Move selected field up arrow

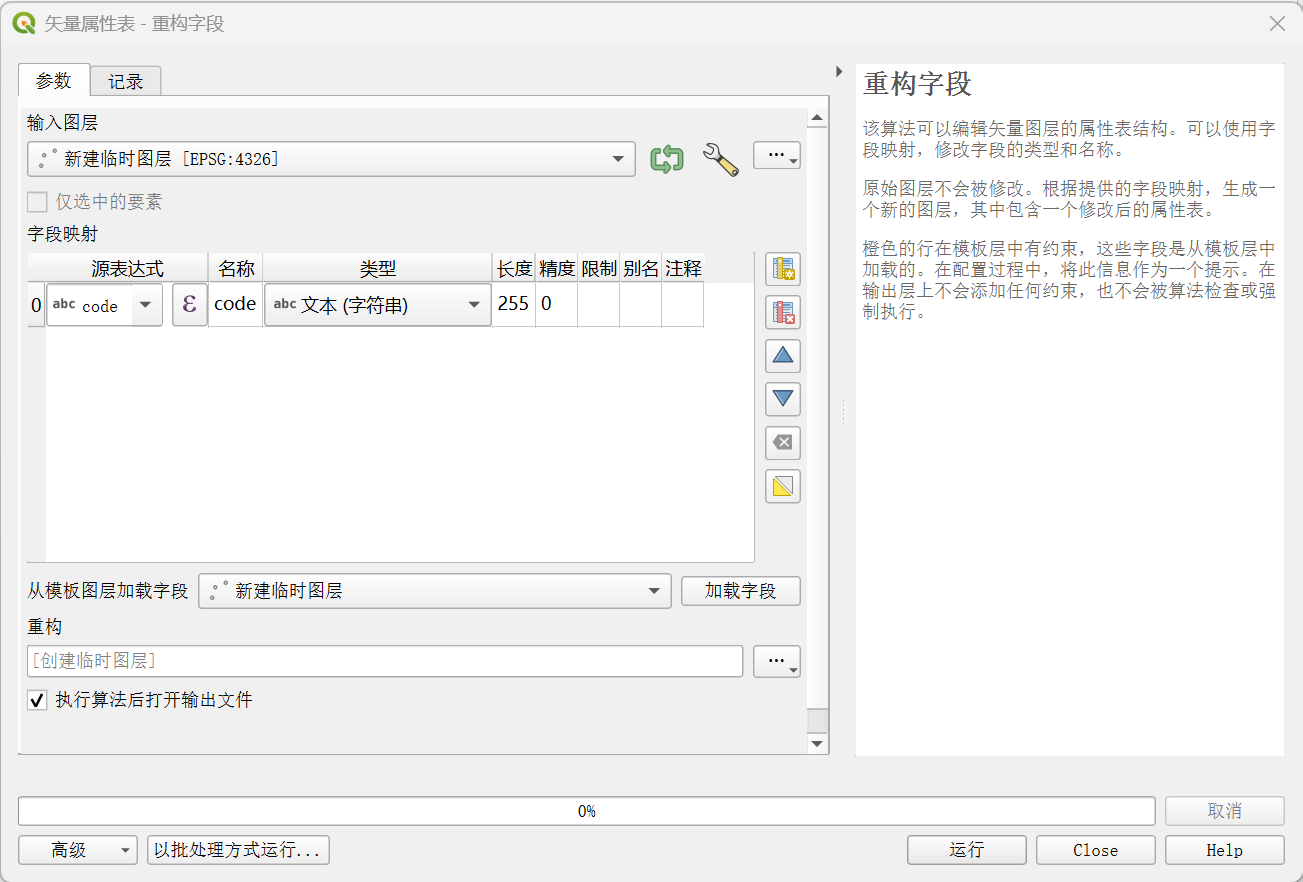[x=783, y=355]
